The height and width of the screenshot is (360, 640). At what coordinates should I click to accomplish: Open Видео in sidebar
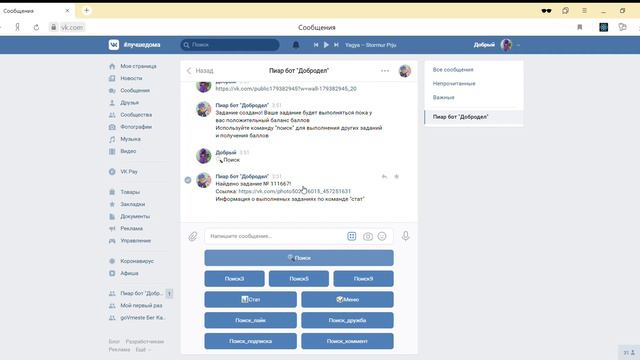(128, 151)
